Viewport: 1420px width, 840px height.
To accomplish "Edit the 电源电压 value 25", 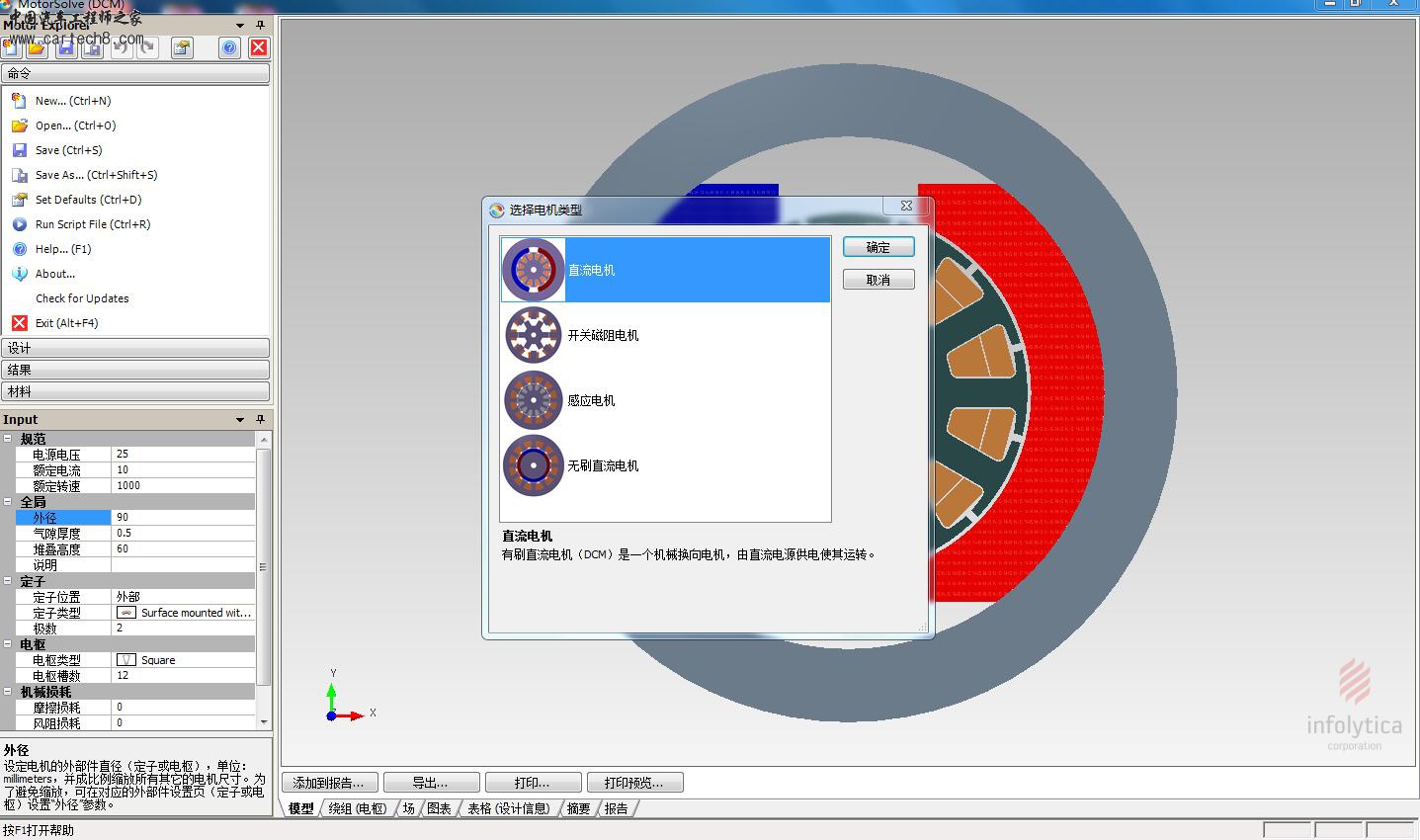I will (x=183, y=455).
